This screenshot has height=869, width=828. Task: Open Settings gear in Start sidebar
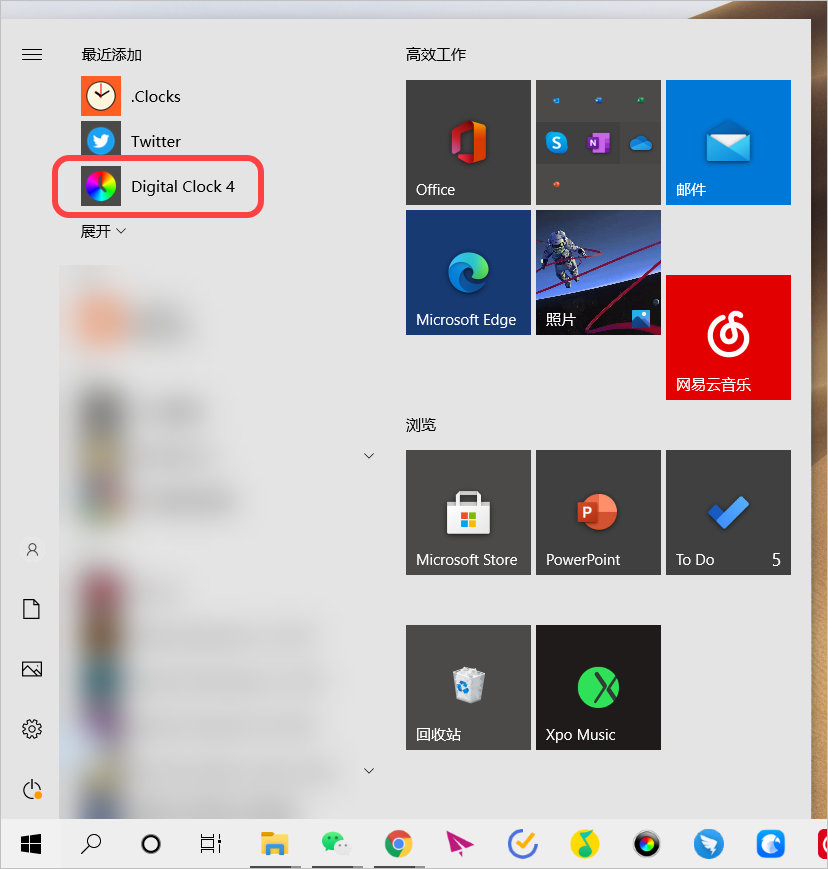point(32,729)
